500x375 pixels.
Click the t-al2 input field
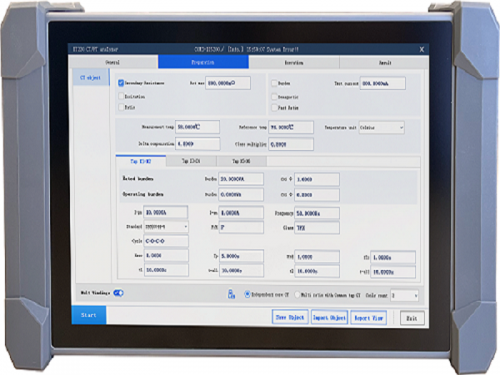(x=393, y=272)
